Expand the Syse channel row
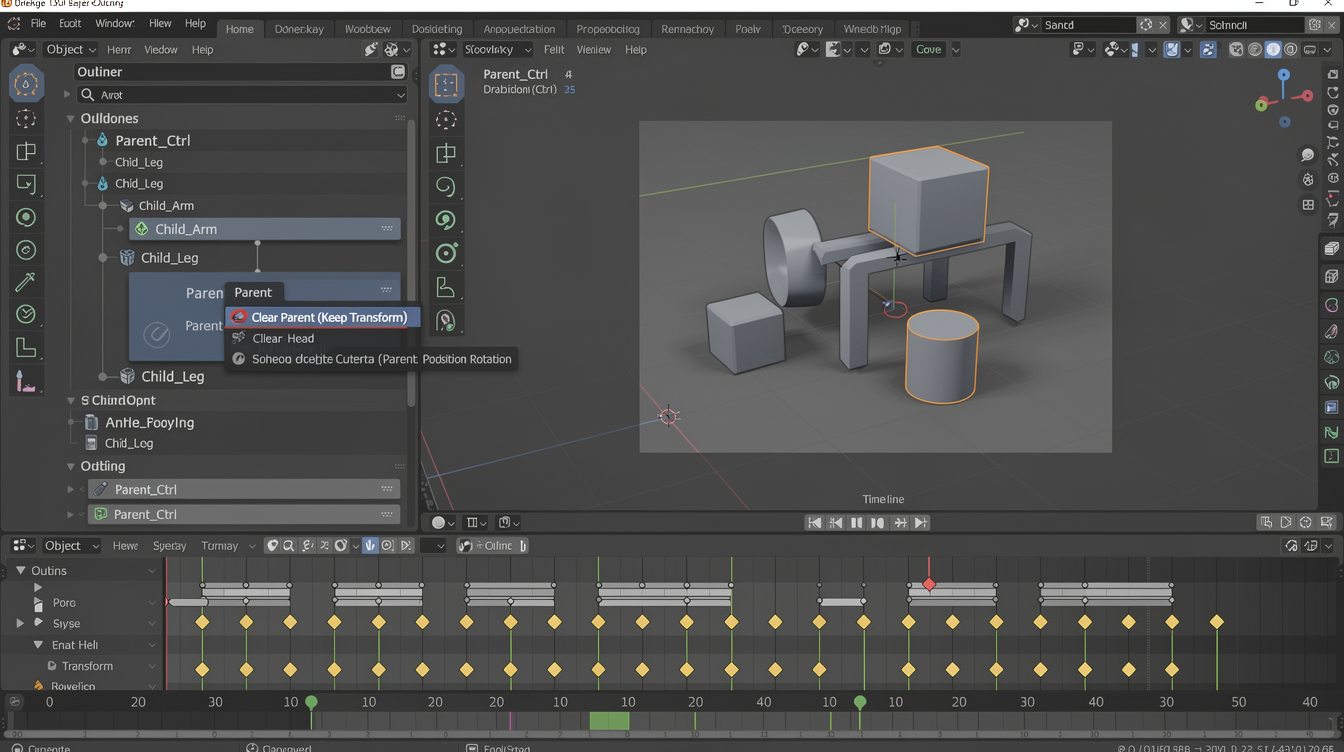 pos(20,624)
